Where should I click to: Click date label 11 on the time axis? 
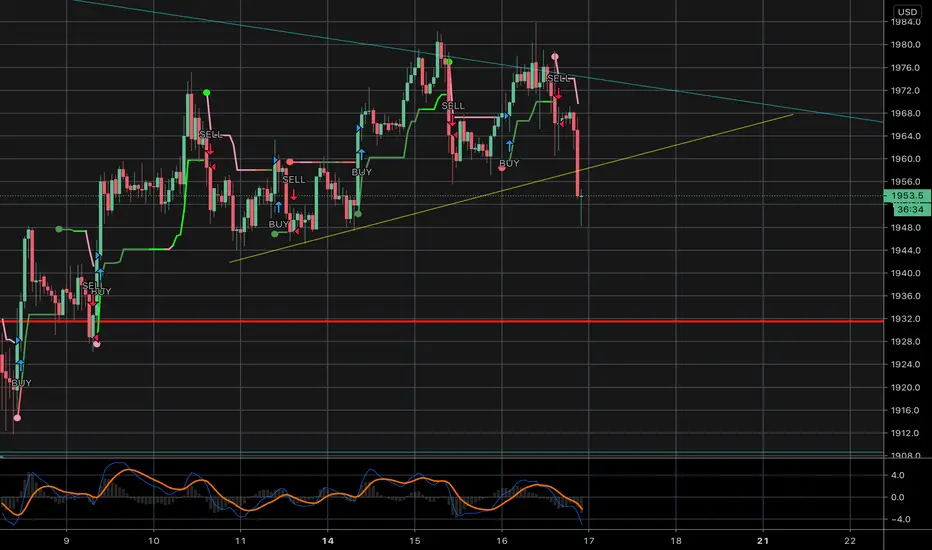tap(240, 540)
